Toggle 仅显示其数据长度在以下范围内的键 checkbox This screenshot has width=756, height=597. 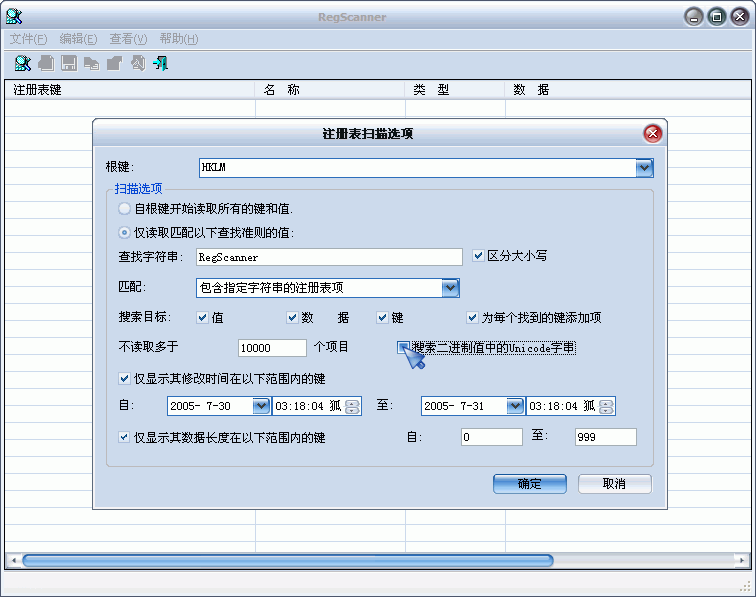coord(124,437)
